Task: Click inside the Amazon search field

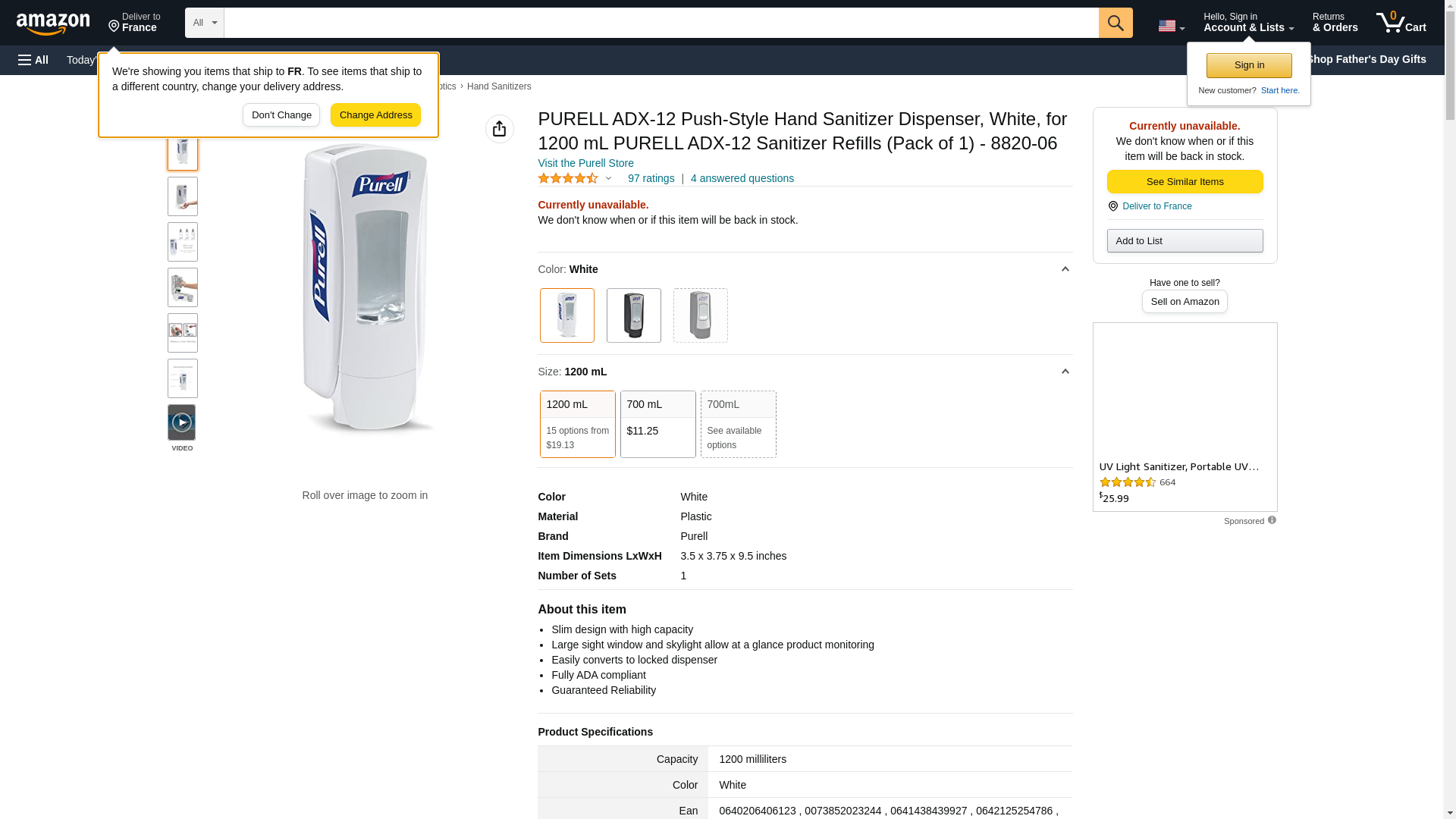Action: tap(661, 23)
